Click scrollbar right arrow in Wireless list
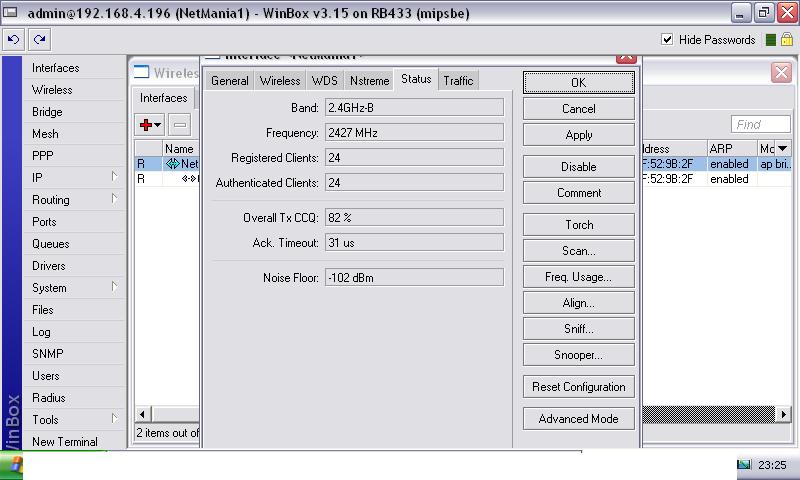 click(783, 414)
